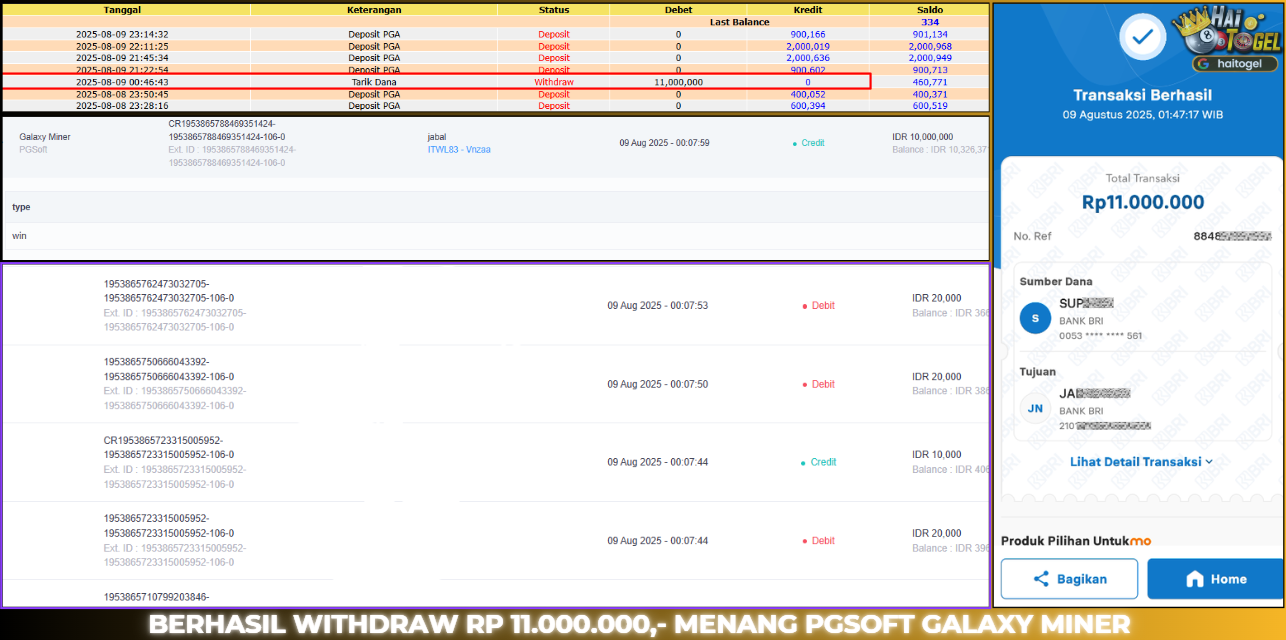Click the Tarik Dana cell
This screenshot has width=1286, height=640.
coord(375,82)
